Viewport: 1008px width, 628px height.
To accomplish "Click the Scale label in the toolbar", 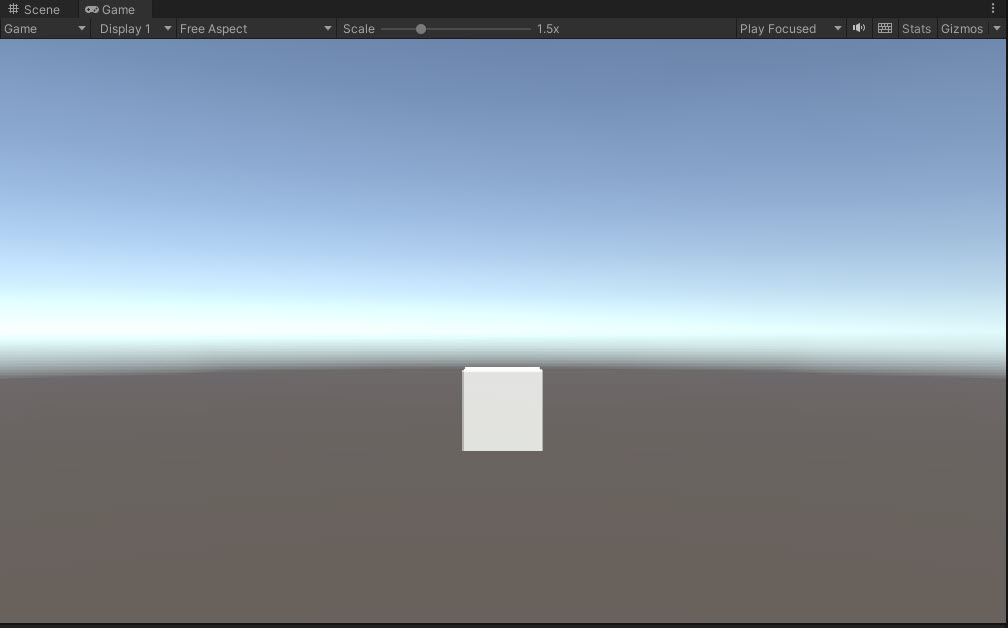I will point(358,28).
